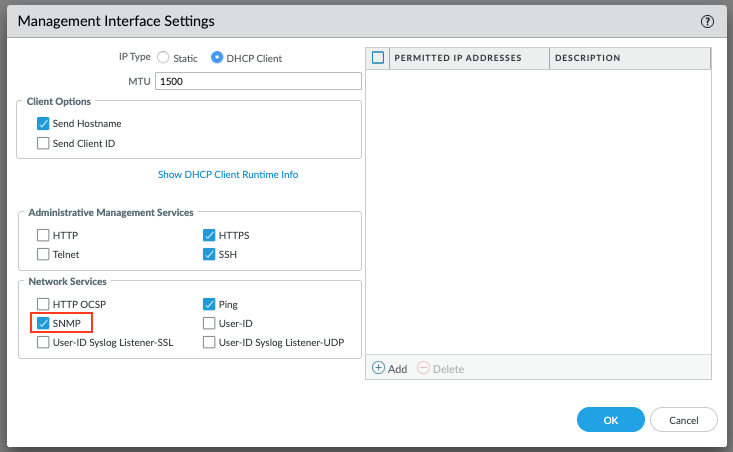Enable the Send Client ID checkbox
Image resolution: width=733 pixels, height=452 pixels.
(x=43, y=143)
